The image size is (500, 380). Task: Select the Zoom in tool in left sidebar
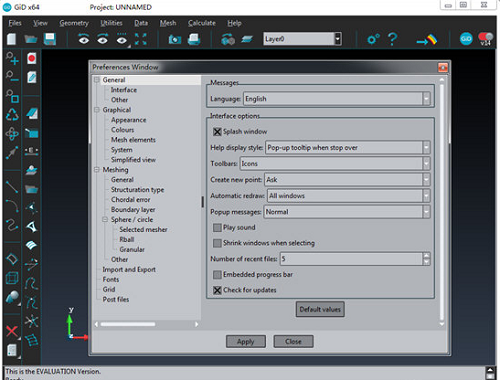click(x=12, y=58)
